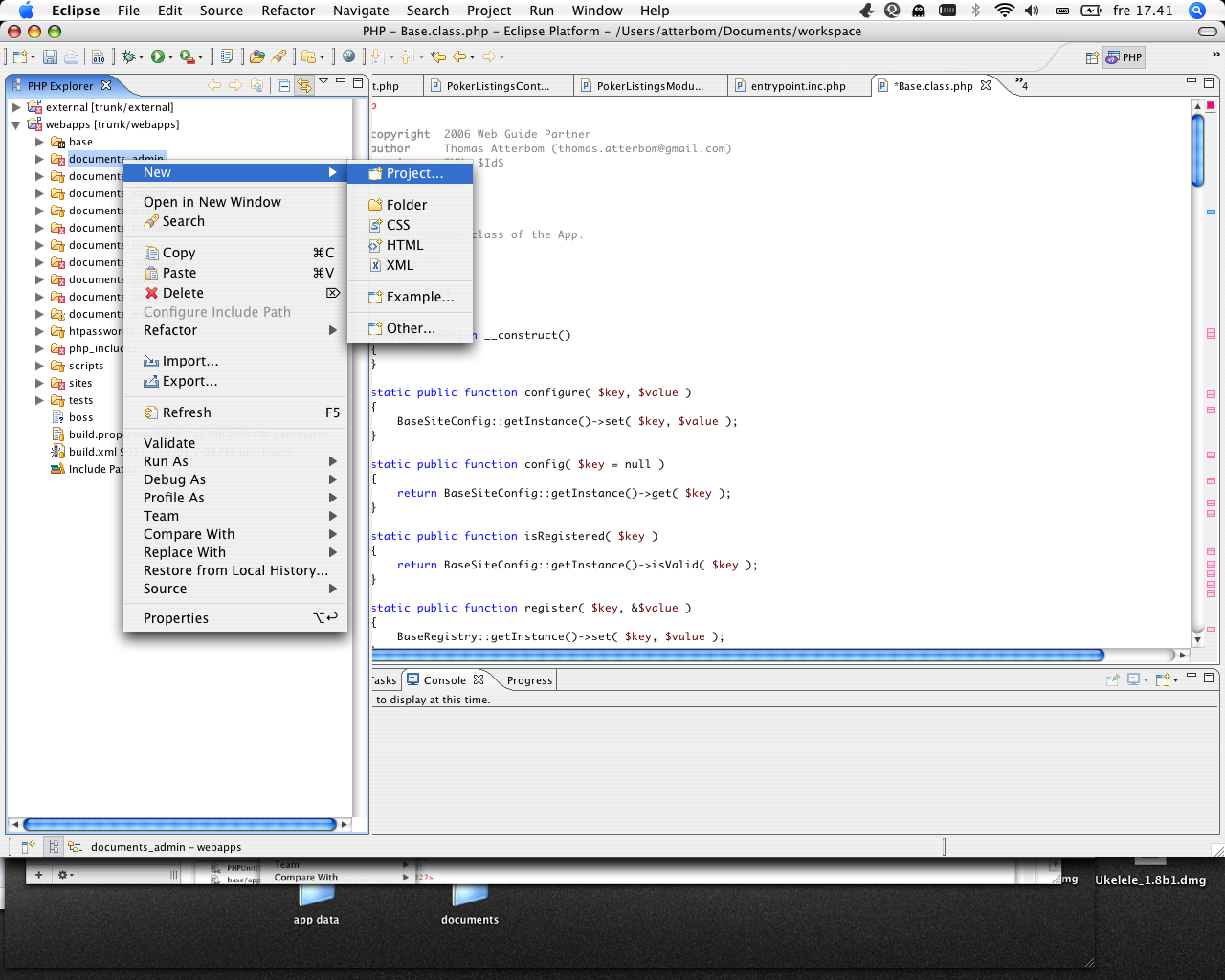Screen dimensions: 1225x980
Task: Click the Back navigation arrow in main toolbar
Action: [x=460, y=57]
